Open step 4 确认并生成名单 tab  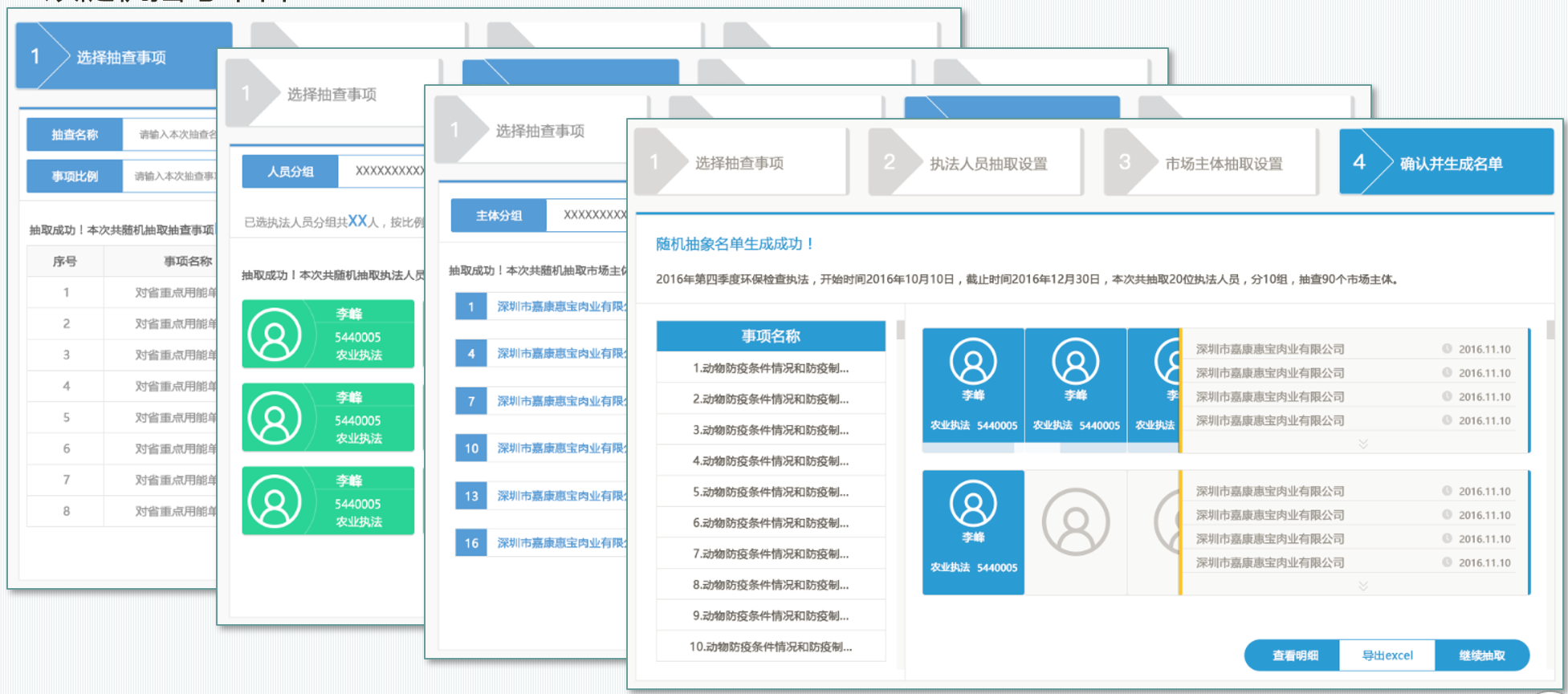1446,164
